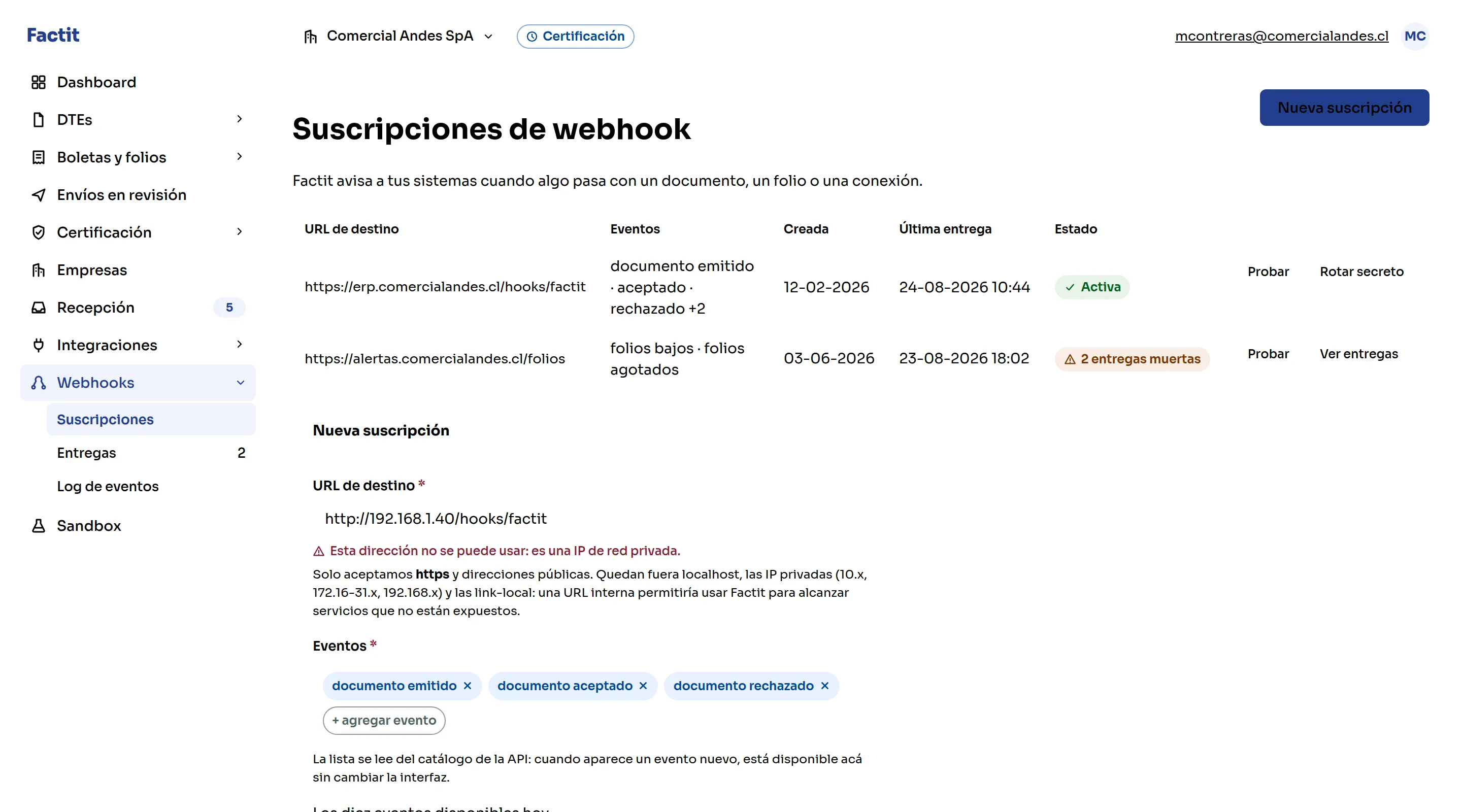The image size is (1462, 812).
Task: Expand the Certificación sidebar chevron
Action: (x=240, y=231)
